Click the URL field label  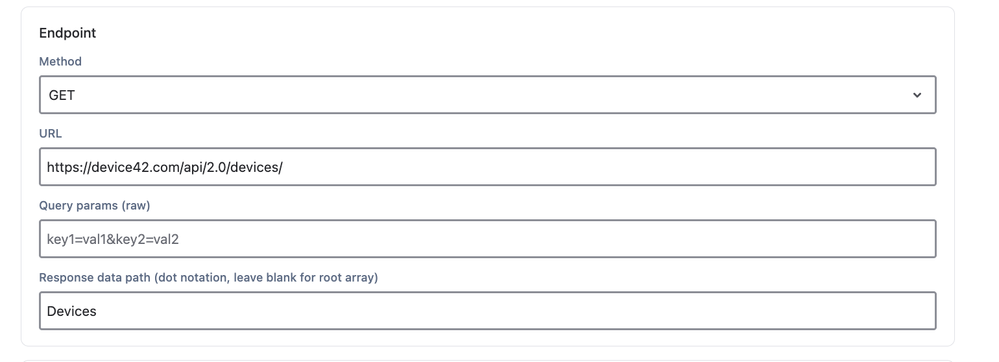point(50,133)
